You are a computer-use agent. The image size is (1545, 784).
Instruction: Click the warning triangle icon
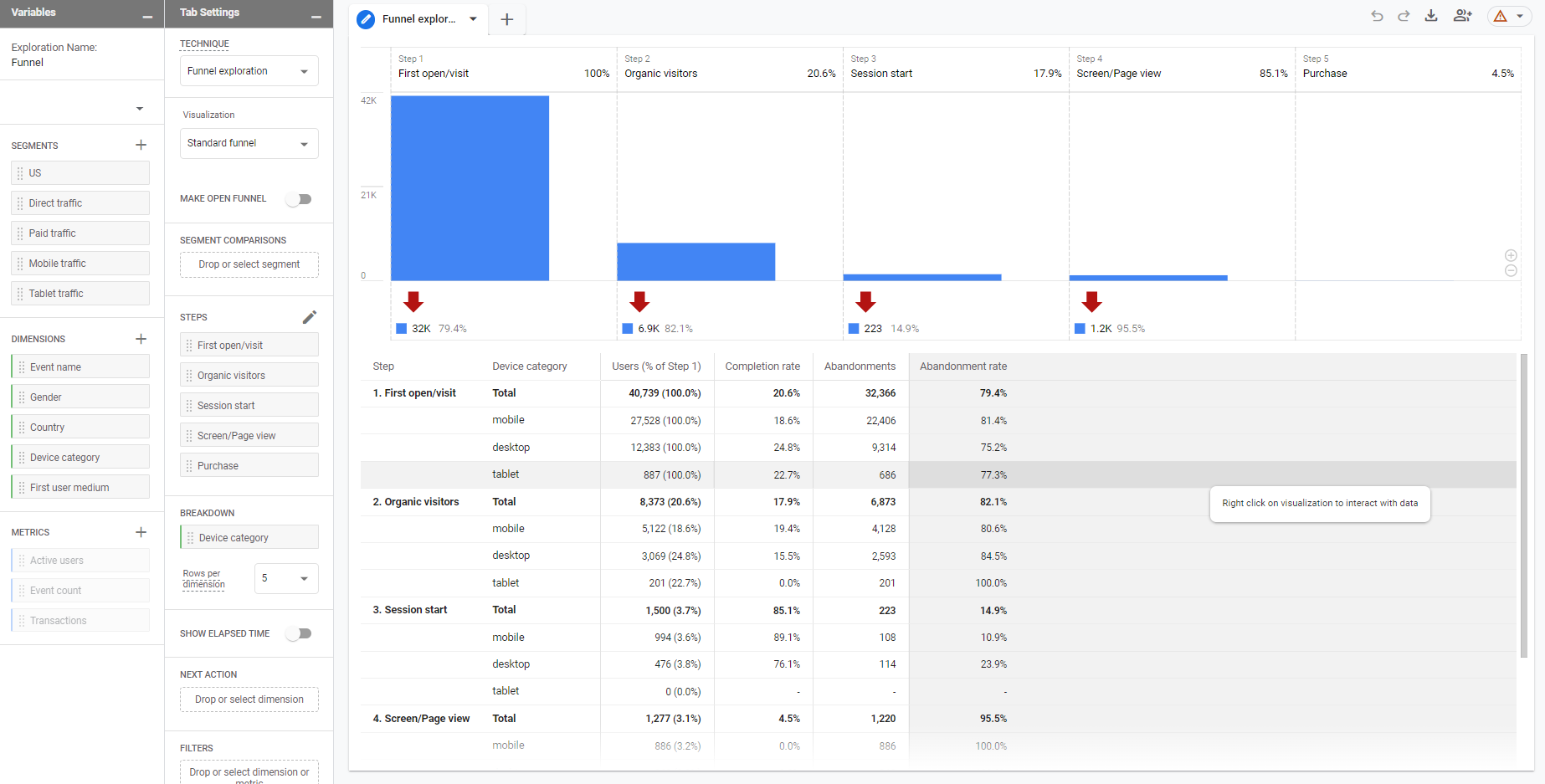tap(1501, 16)
